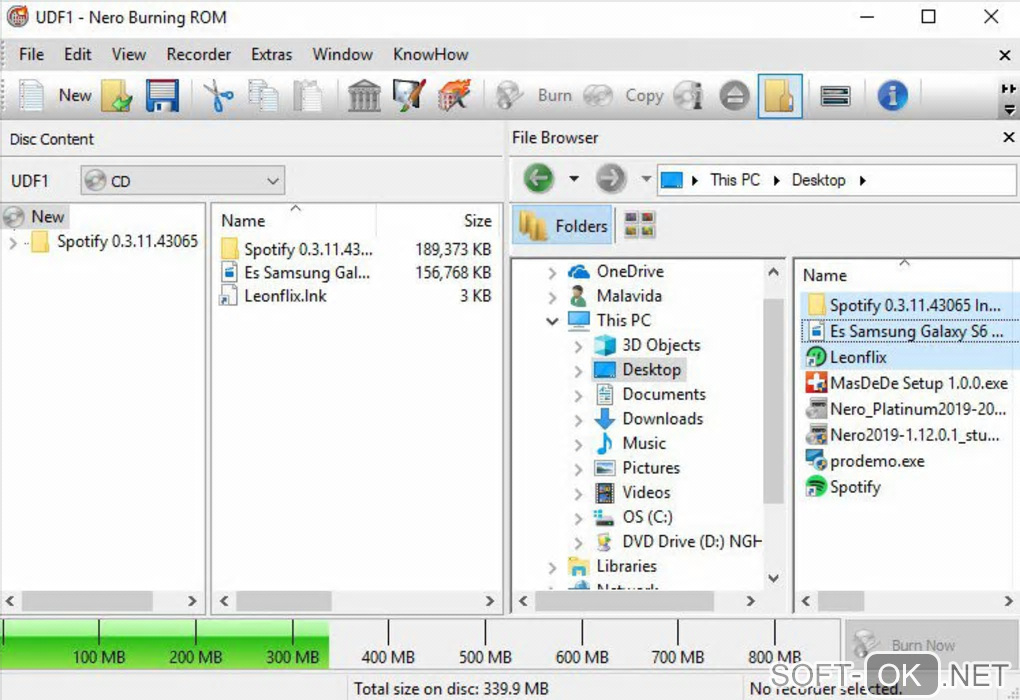Launch Nero CoverDesigner pencil icon
Image resolution: width=1020 pixels, height=700 pixels.
point(410,96)
